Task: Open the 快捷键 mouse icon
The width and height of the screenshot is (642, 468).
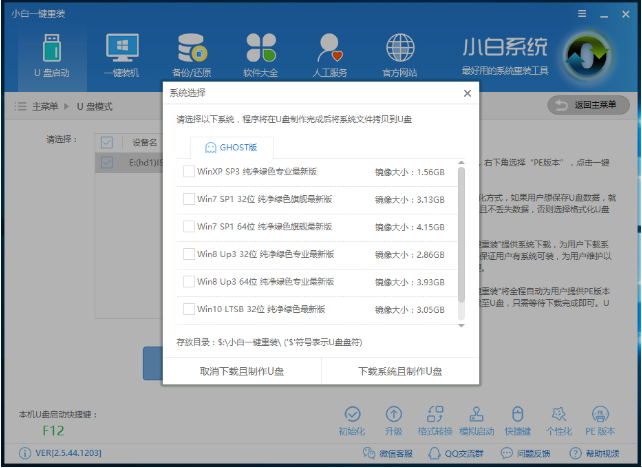Action: tap(518, 414)
